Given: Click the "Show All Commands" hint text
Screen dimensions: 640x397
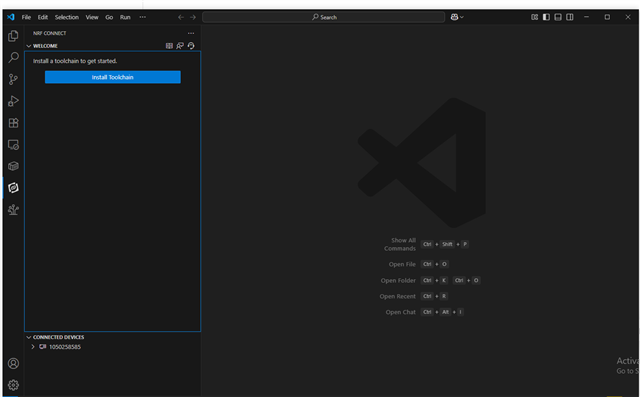Looking at the screenshot, I should 400,244.
